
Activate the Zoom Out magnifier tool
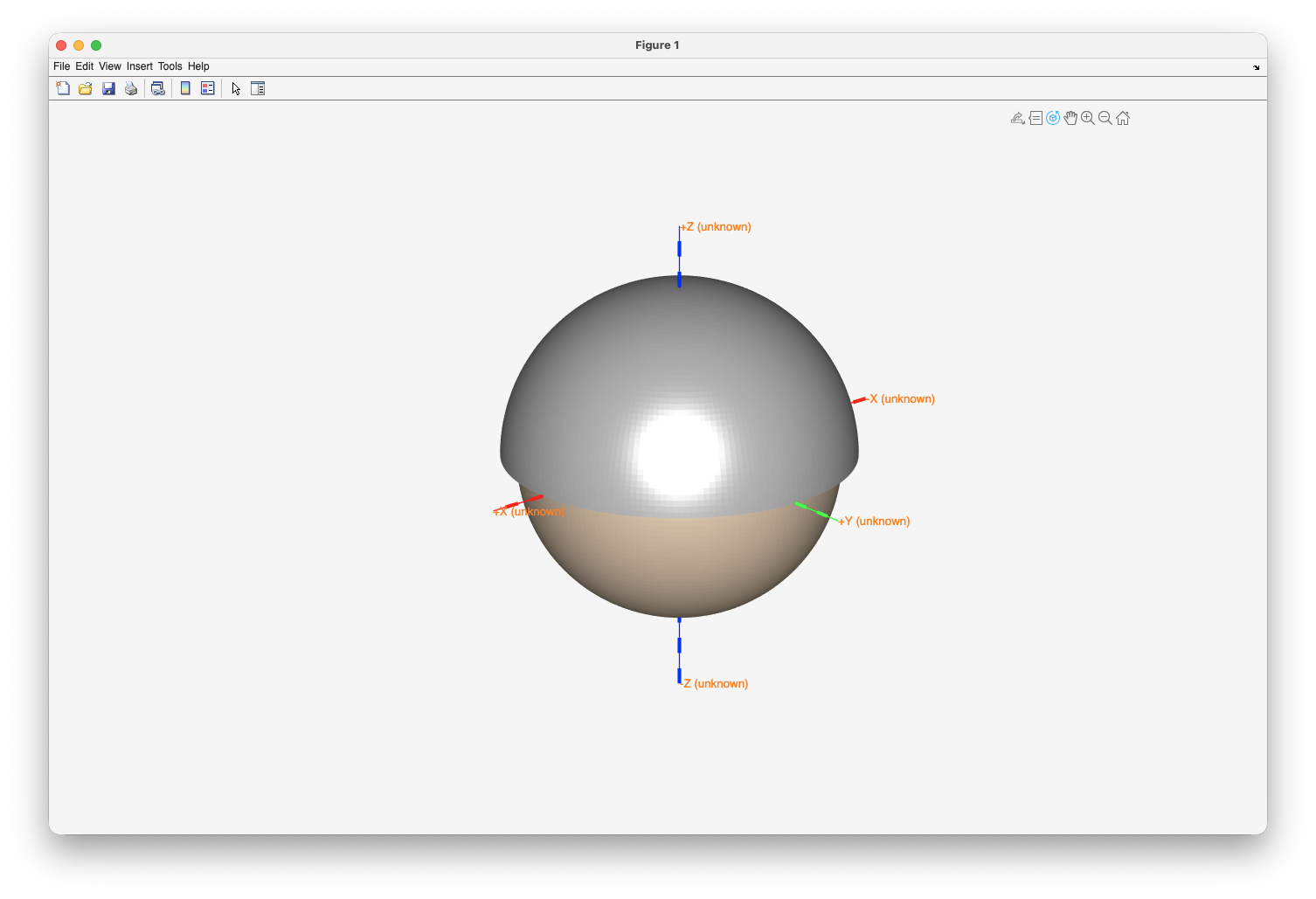pyautogui.click(x=1105, y=118)
